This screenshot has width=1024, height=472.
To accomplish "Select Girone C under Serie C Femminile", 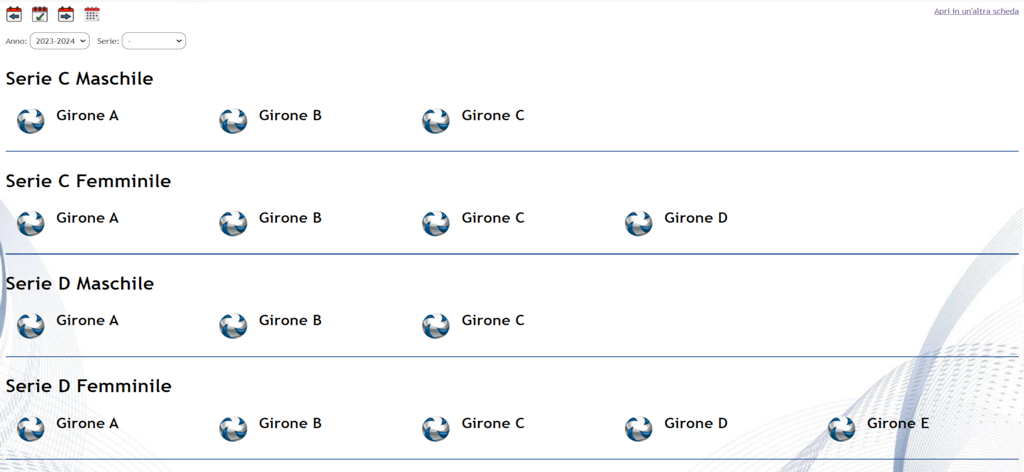I will pyautogui.click(x=493, y=218).
